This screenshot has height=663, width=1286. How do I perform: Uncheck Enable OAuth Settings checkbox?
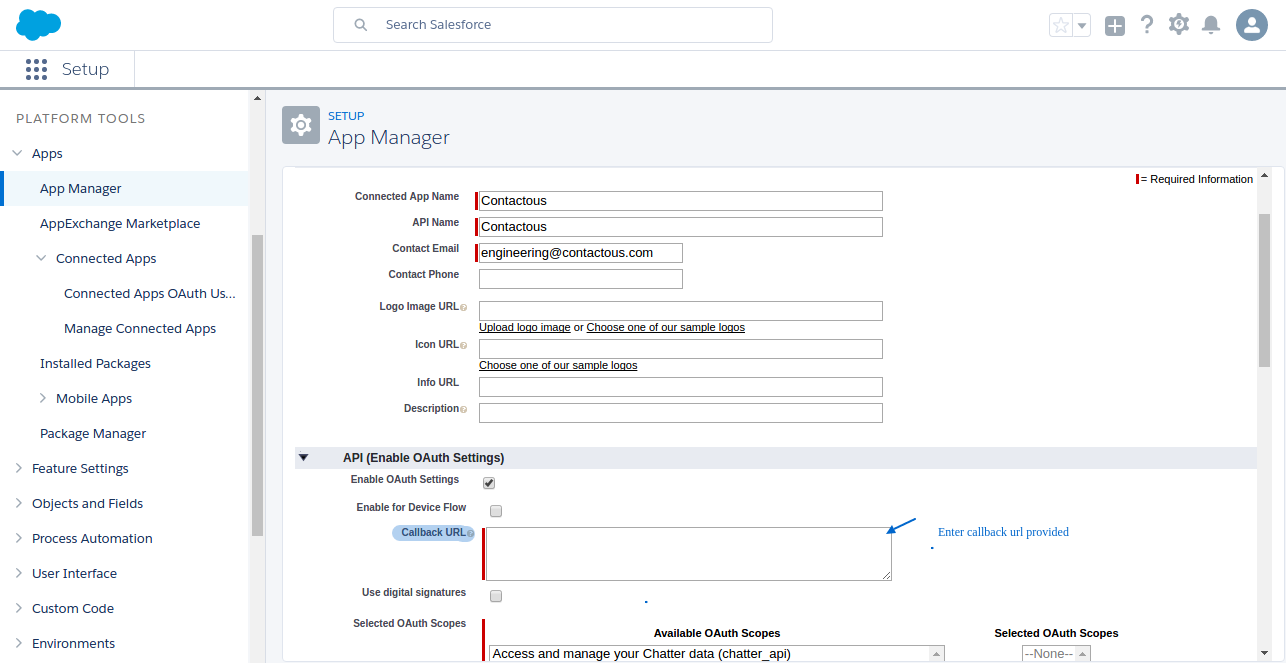[489, 483]
